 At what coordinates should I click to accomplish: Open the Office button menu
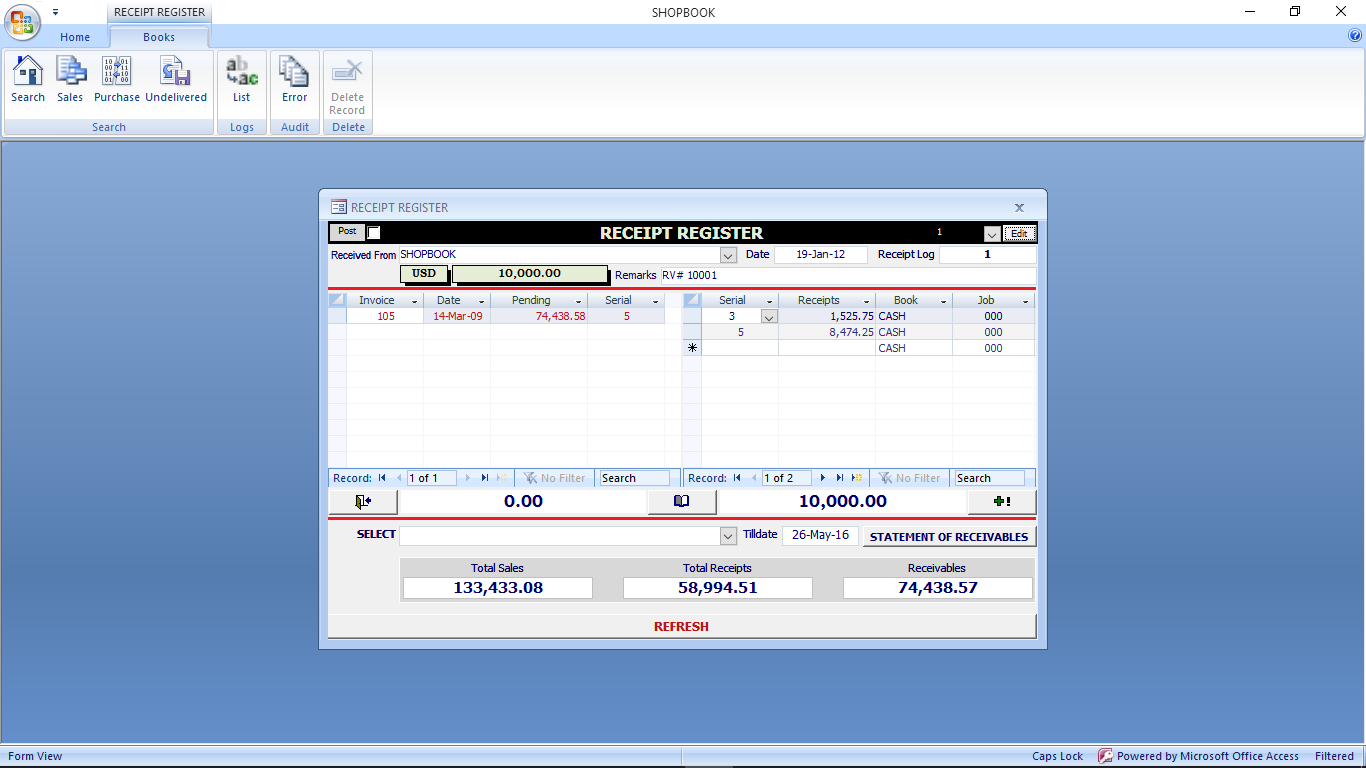click(23, 22)
